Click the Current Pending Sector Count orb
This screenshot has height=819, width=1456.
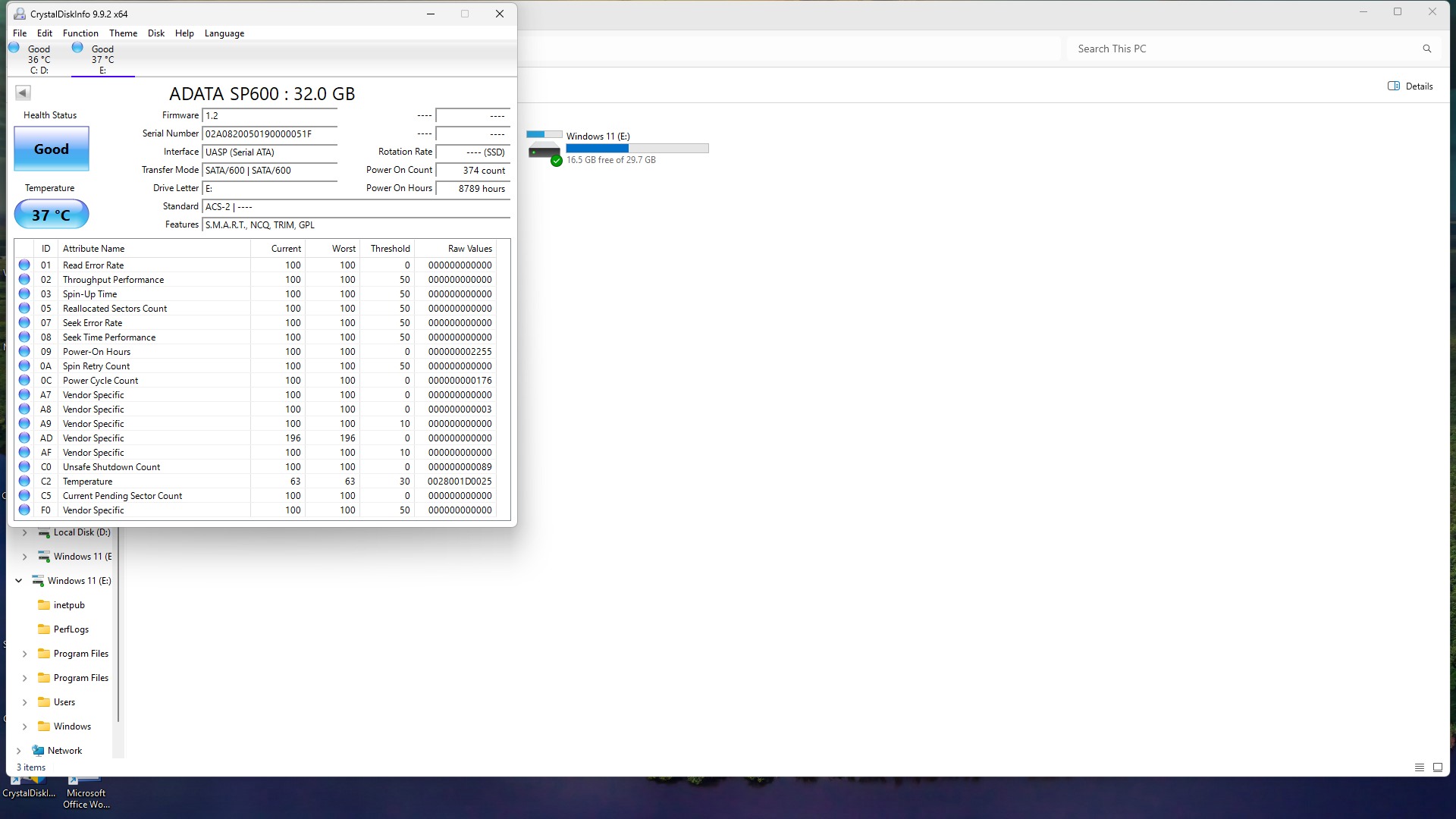24,496
